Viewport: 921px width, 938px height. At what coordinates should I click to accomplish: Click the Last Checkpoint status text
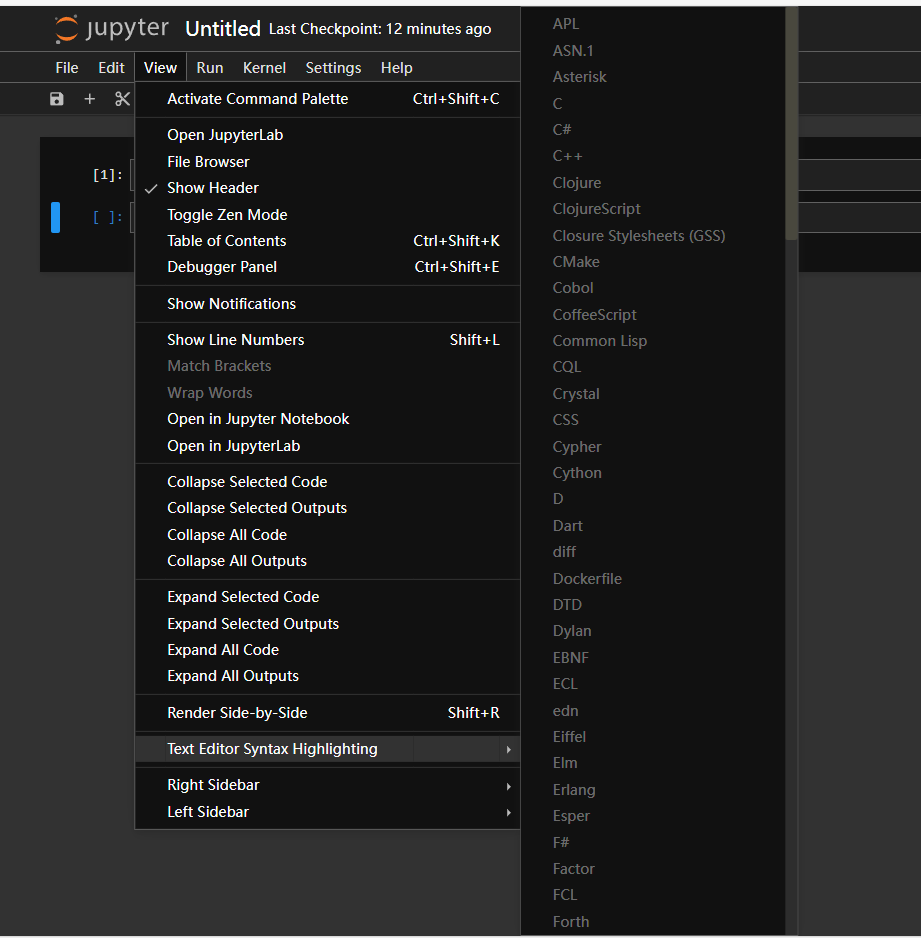[x=380, y=29]
